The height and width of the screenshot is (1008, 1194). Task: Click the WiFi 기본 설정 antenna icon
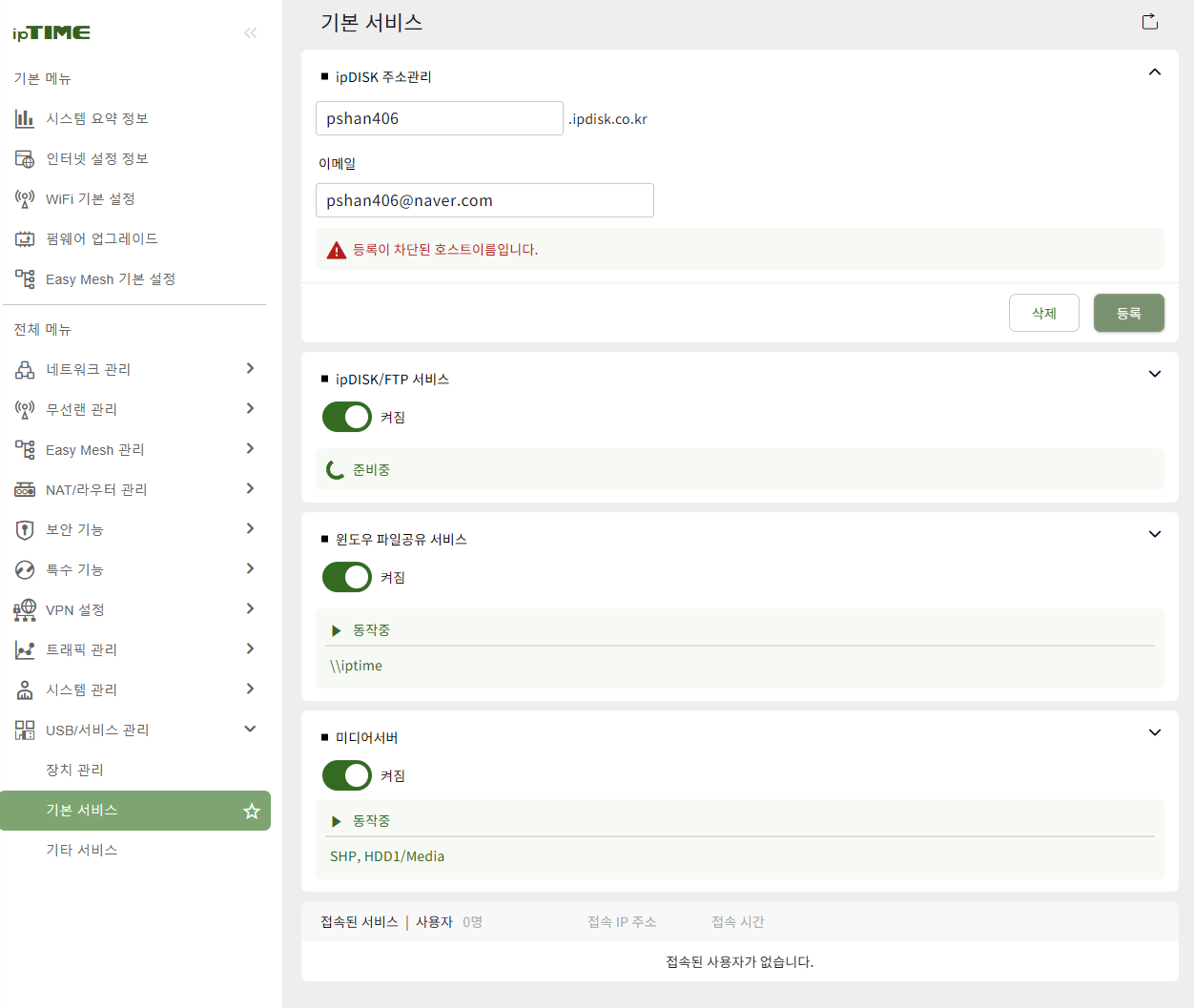coord(25,198)
